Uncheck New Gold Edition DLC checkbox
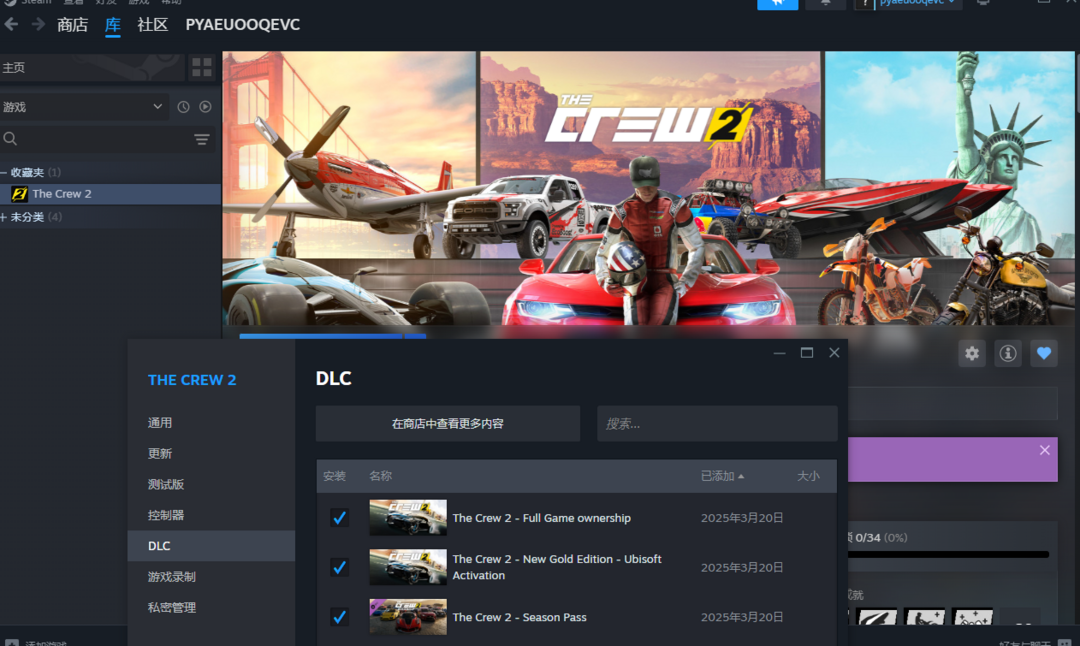 339,567
